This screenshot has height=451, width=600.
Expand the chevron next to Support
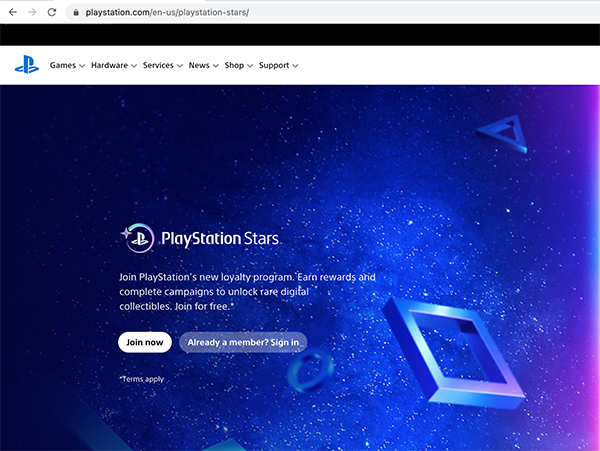pos(295,66)
